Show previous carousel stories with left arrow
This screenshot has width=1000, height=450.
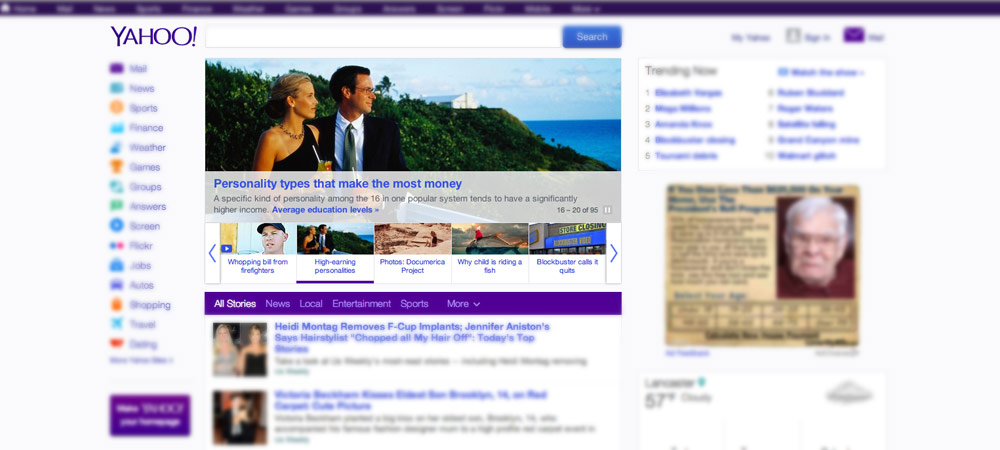point(212,253)
